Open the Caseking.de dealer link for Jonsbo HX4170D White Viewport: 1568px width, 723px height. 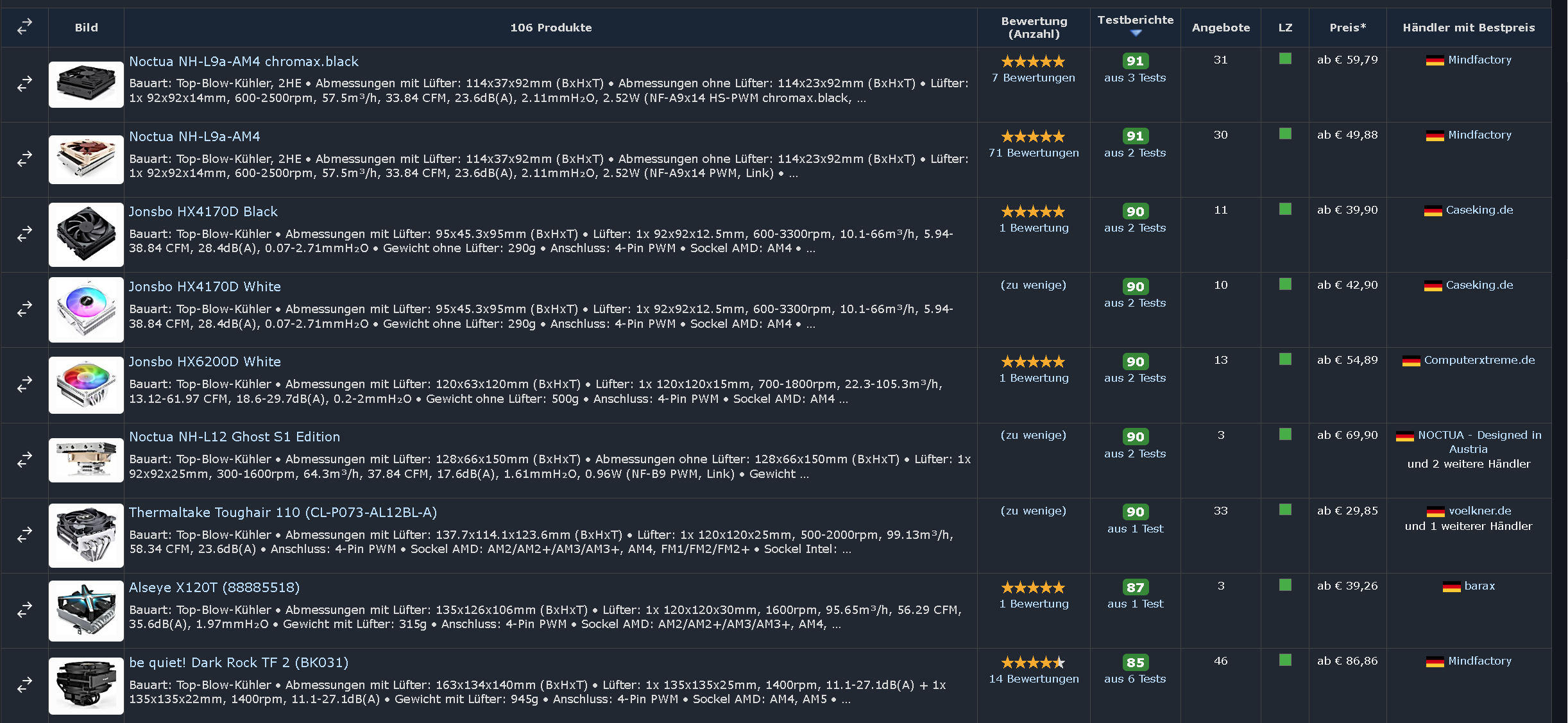(1479, 285)
